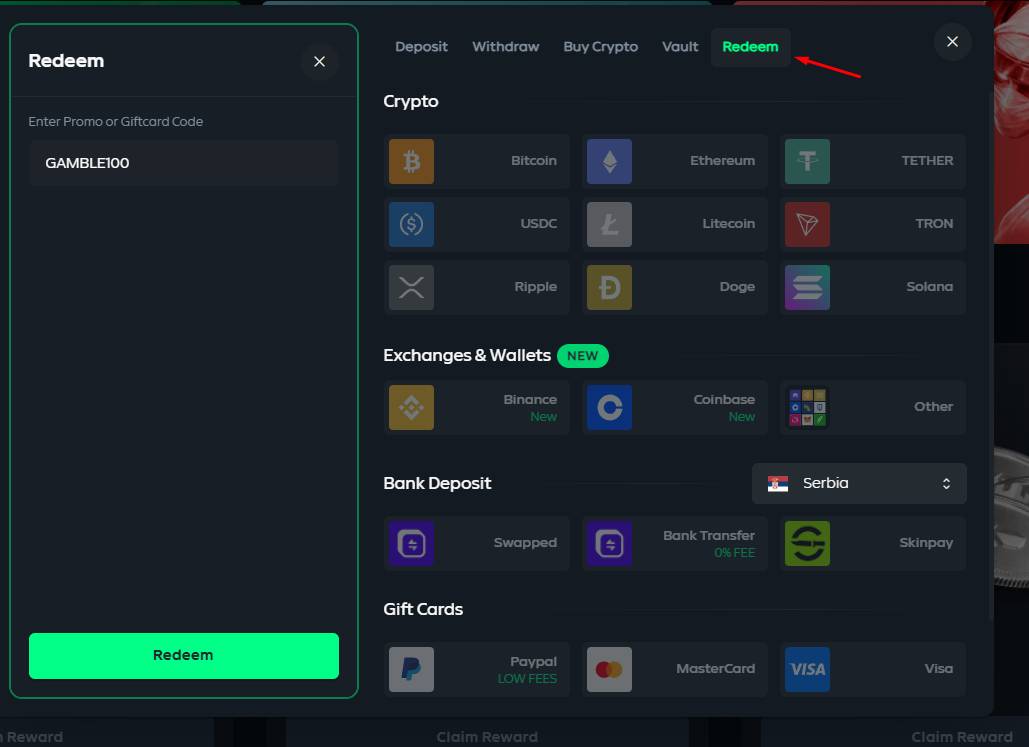This screenshot has width=1029, height=747.
Task: Click the Bitcoin label
Action: pyautogui.click(x=534, y=161)
